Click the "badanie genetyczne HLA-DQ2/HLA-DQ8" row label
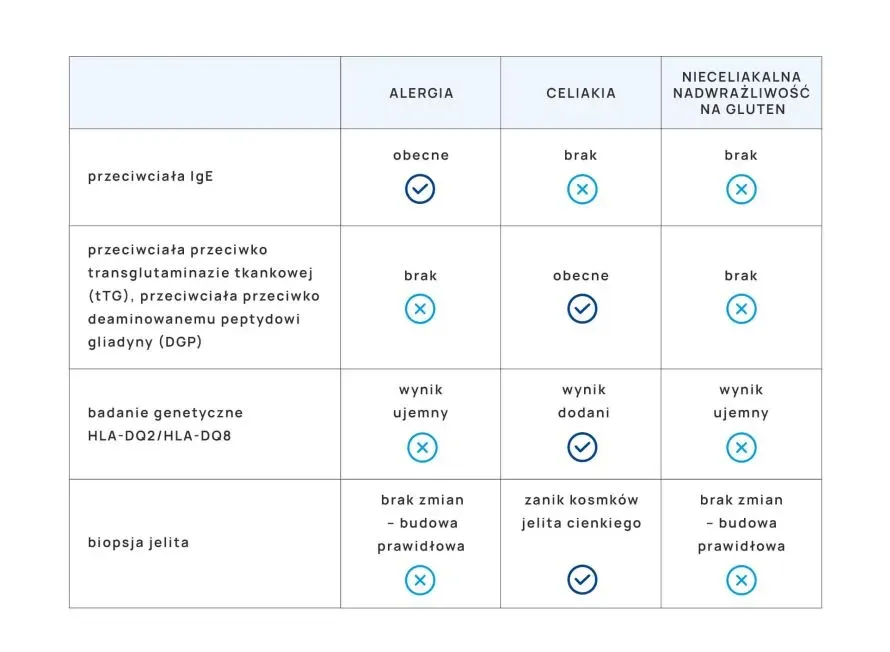Viewport: 890px width, 652px height. coord(166,424)
